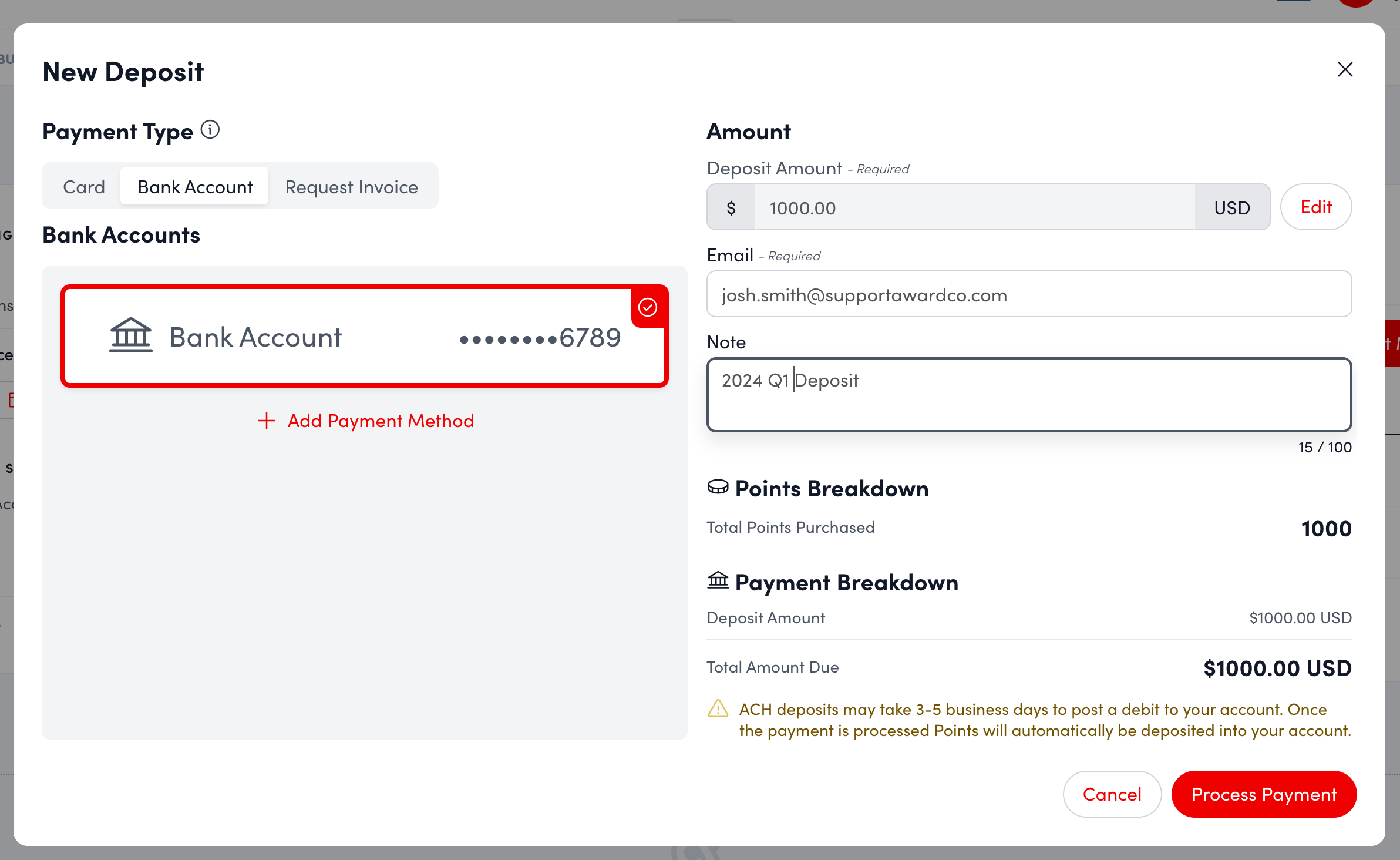Screen dimensions: 1400x860
Task: Switch to the Request Invoice tab
Action: coord(351,187)
